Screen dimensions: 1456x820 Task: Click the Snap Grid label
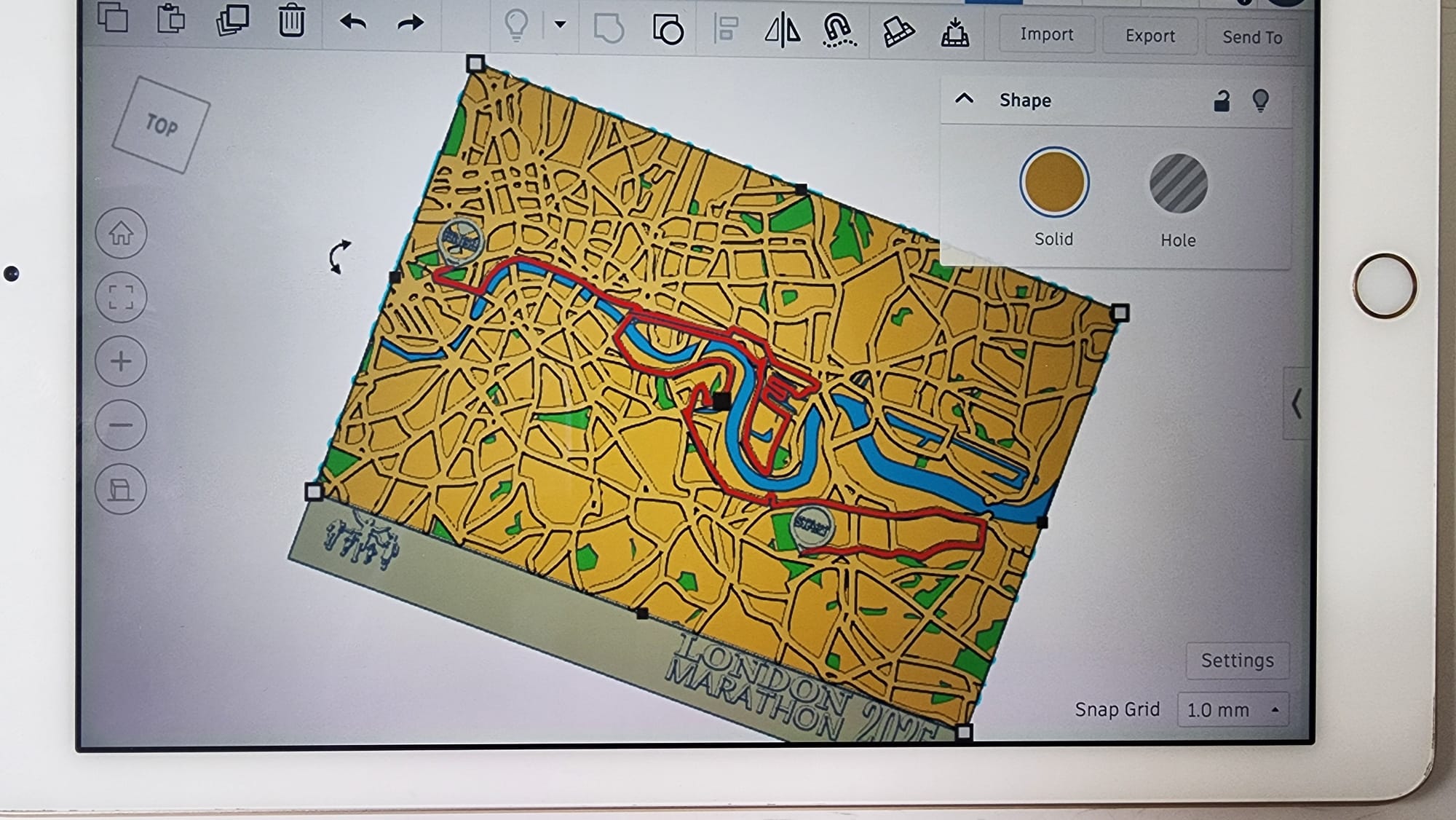[1117, 709]
